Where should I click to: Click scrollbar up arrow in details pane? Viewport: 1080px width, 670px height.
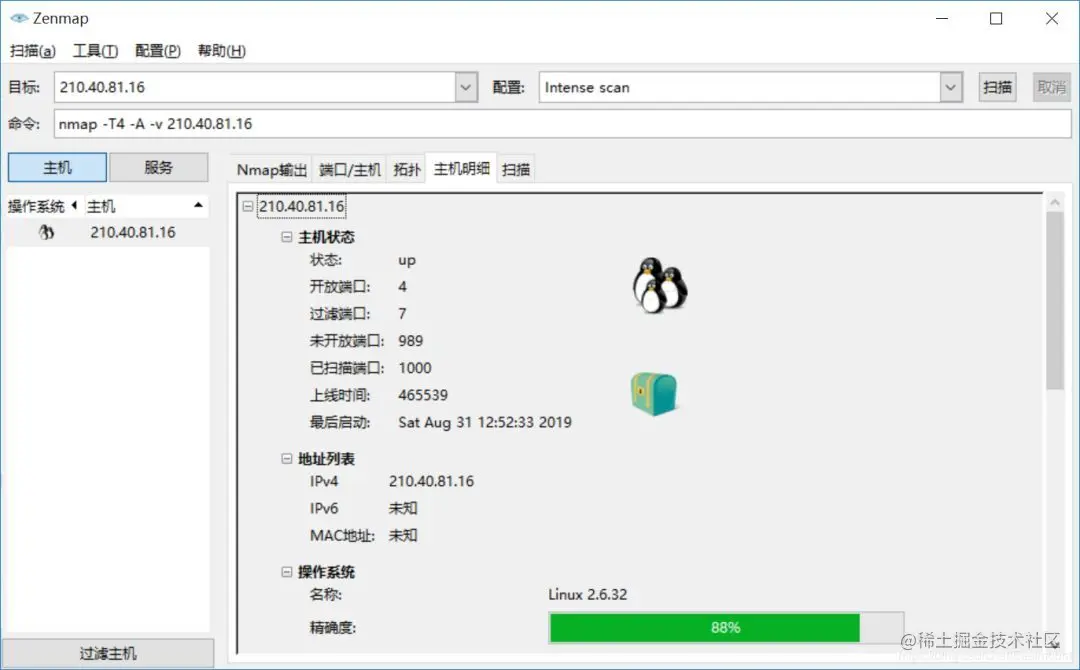pos(1055,202)
